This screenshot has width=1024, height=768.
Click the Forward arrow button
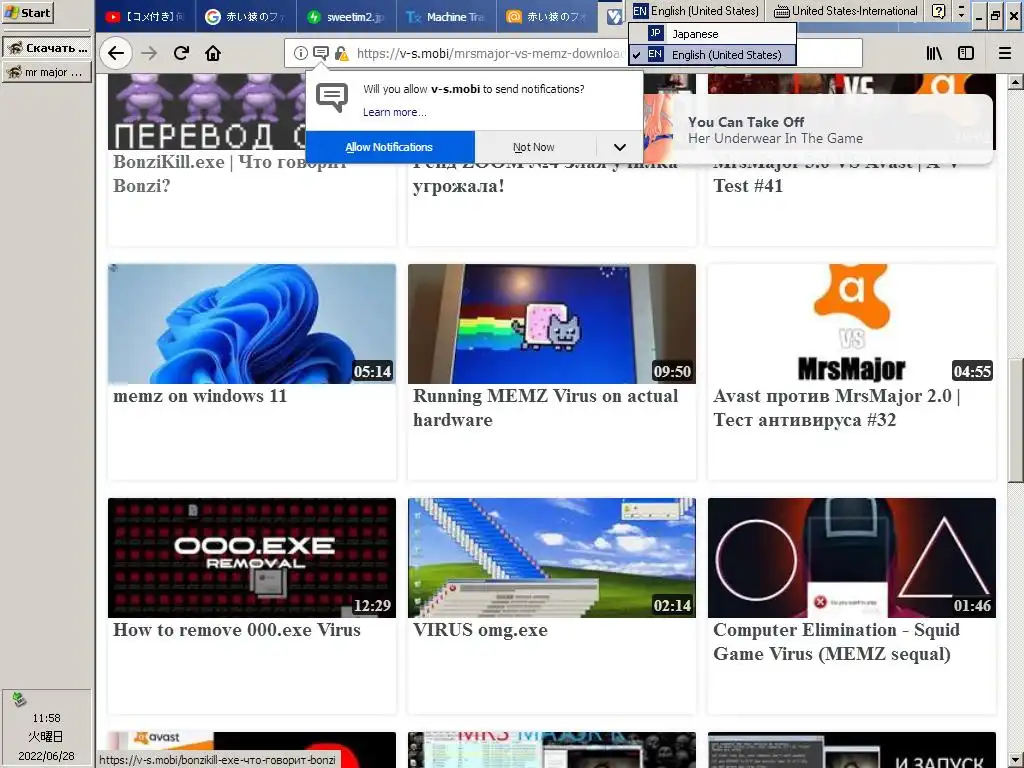tap(150, 53)
